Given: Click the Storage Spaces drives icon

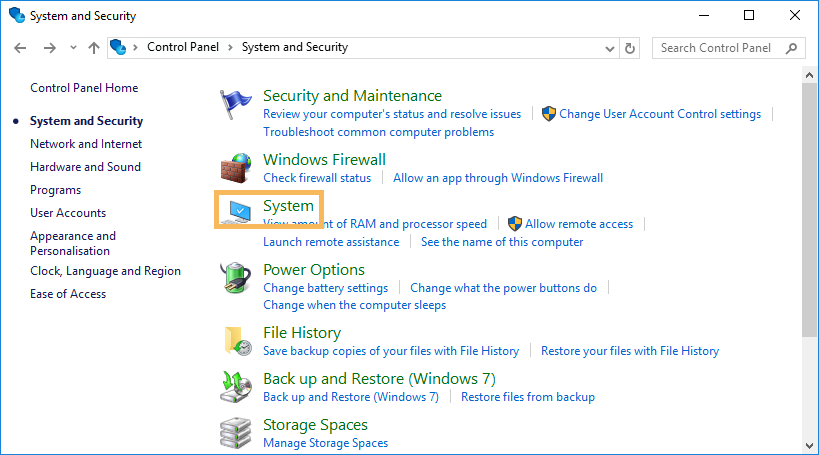Looking at the screenshot, I should click(237, 433).
